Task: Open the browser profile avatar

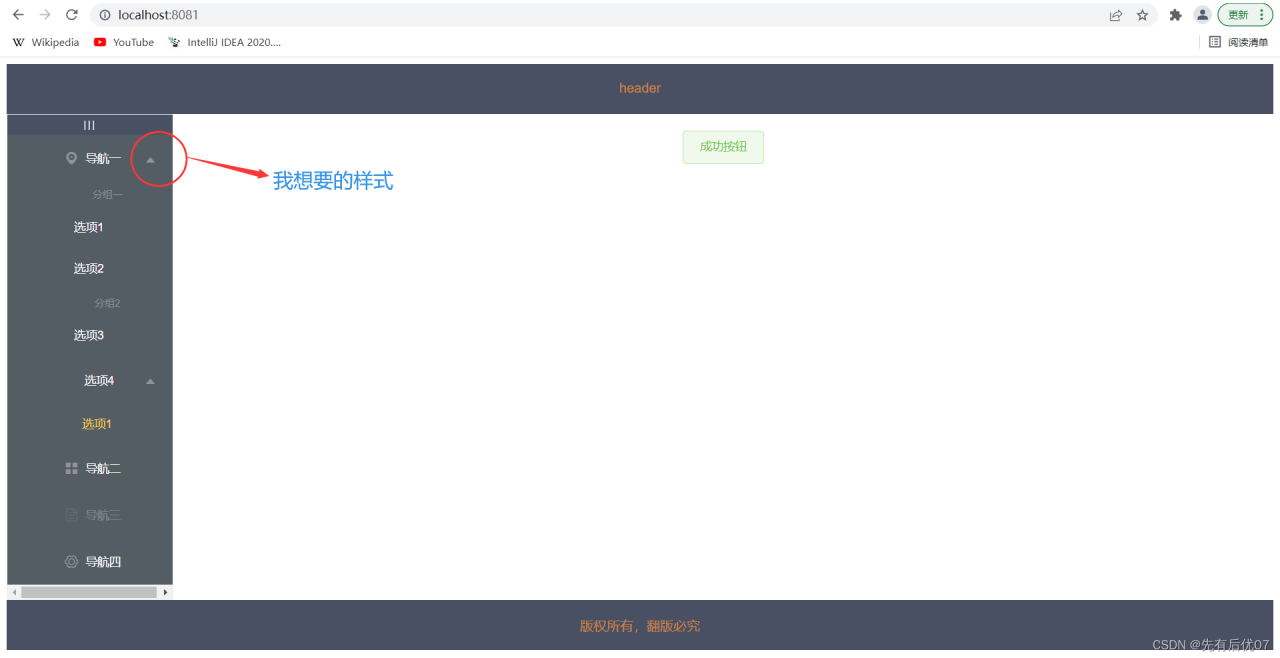Action: coord(1203,15)
